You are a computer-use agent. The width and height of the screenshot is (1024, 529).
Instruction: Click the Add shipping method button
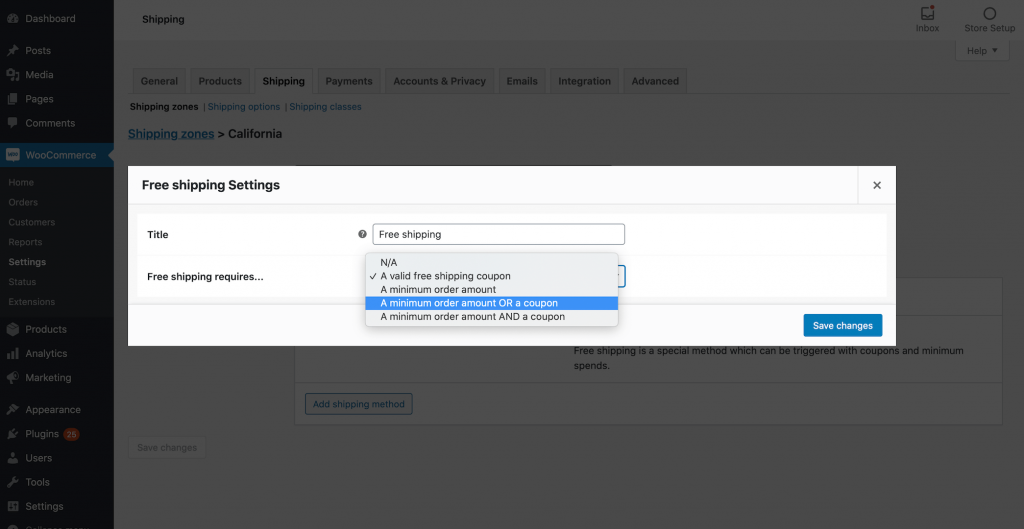(x=358, y=404)
